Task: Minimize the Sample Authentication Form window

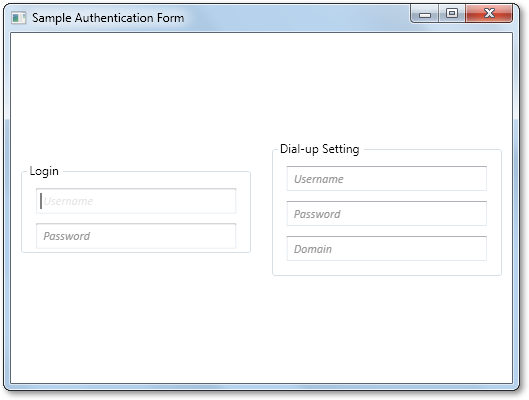Action: (x=425, y=14)
